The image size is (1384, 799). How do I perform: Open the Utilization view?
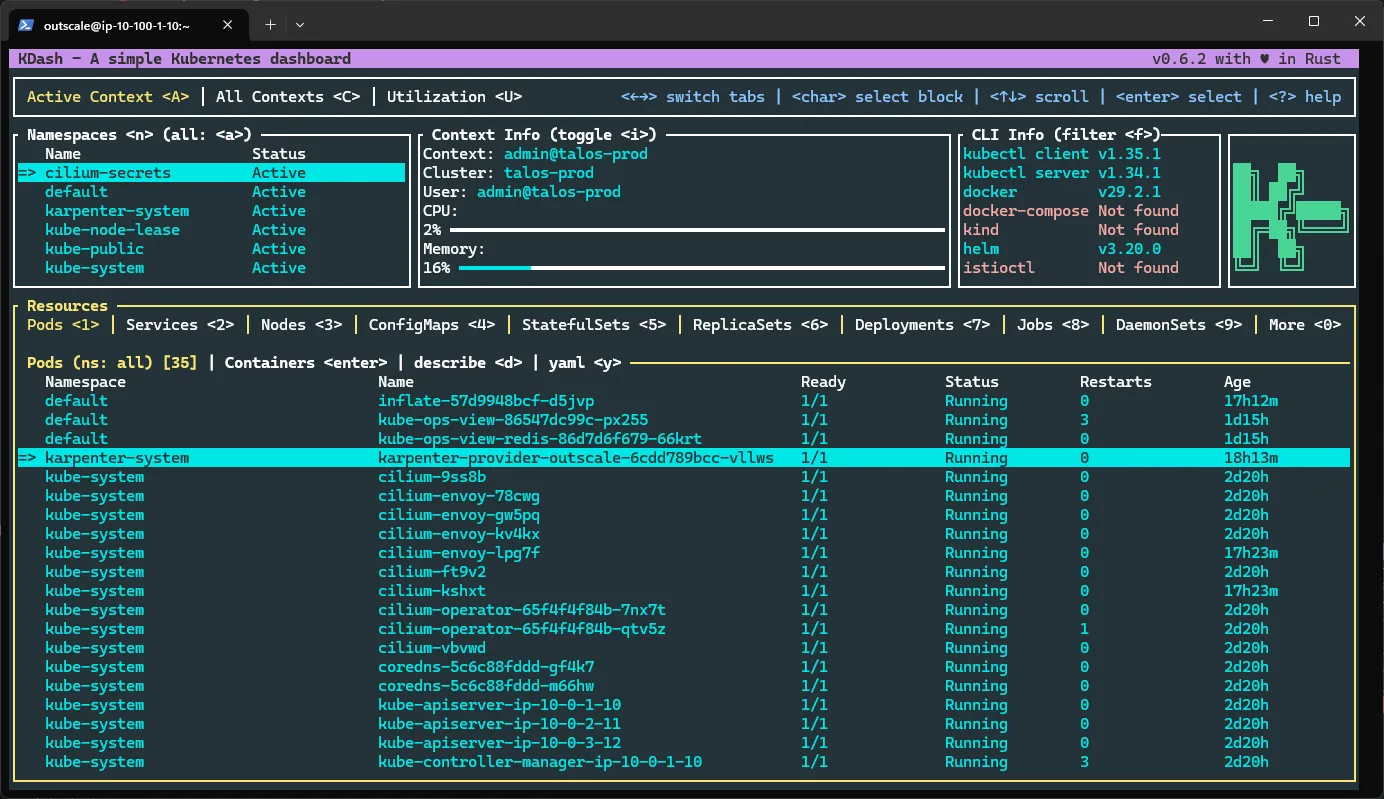coord(453,96)
